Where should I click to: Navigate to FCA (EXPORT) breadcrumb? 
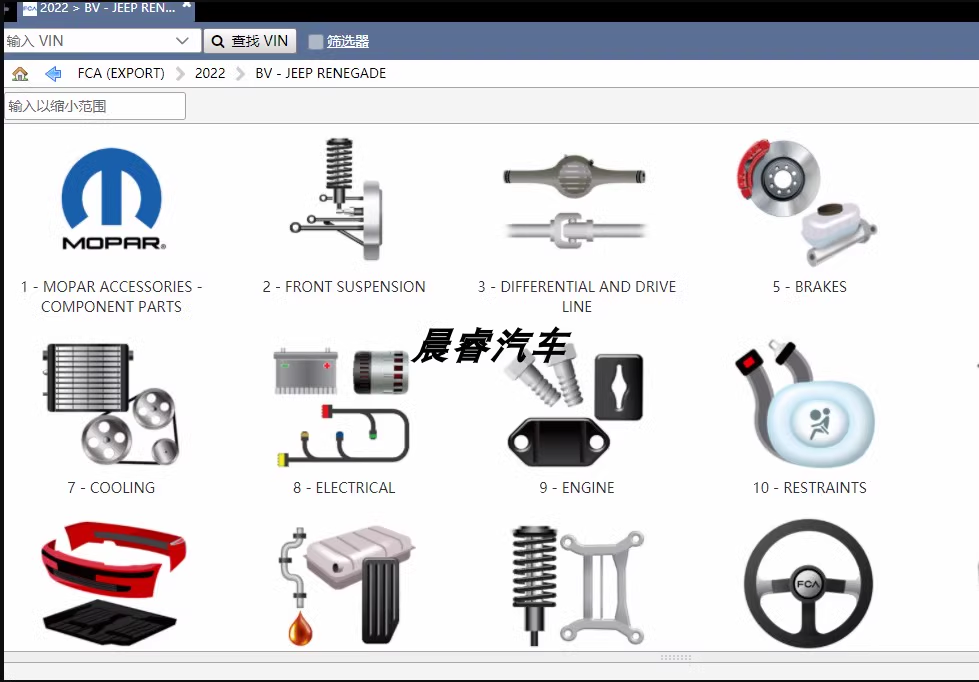tap(121, 74)
